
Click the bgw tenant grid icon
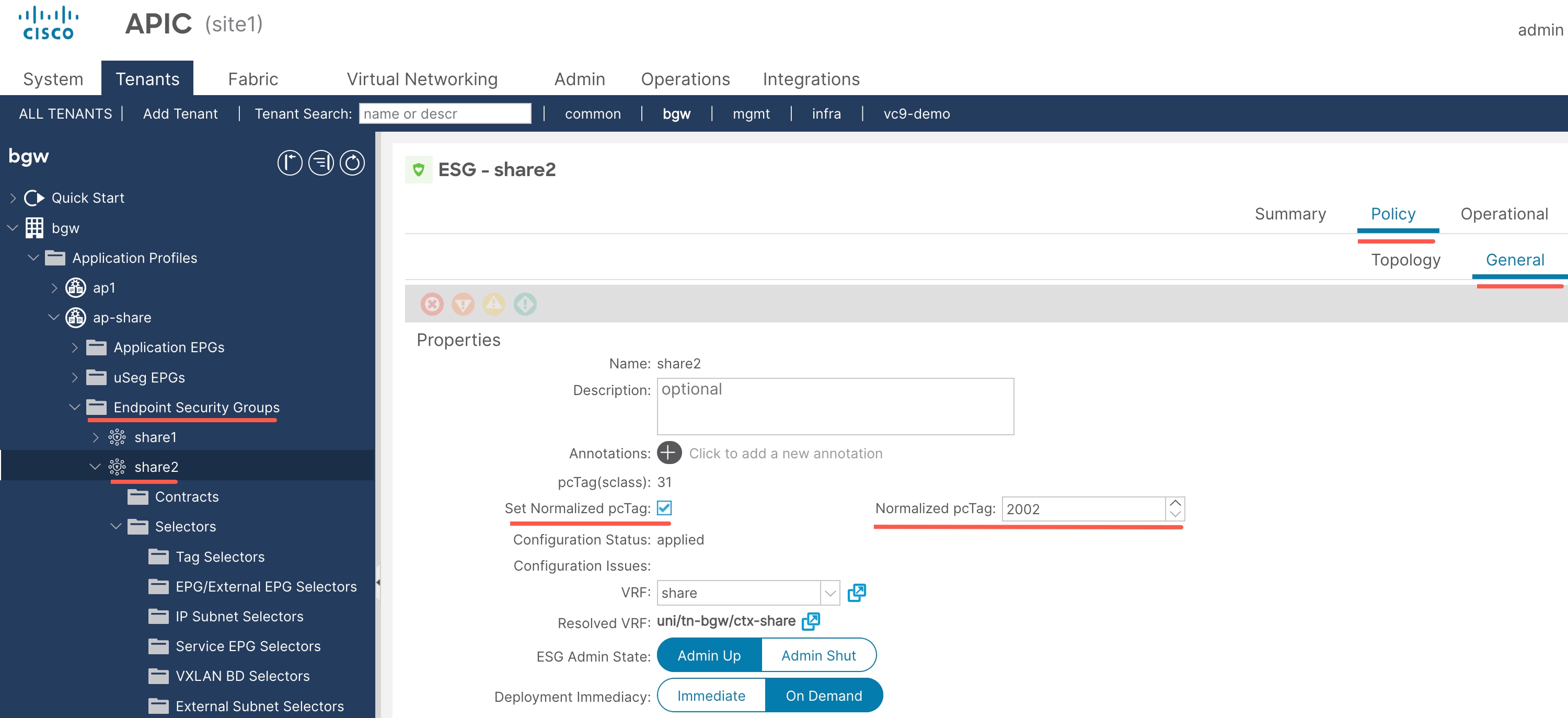[x=34, y=227]
